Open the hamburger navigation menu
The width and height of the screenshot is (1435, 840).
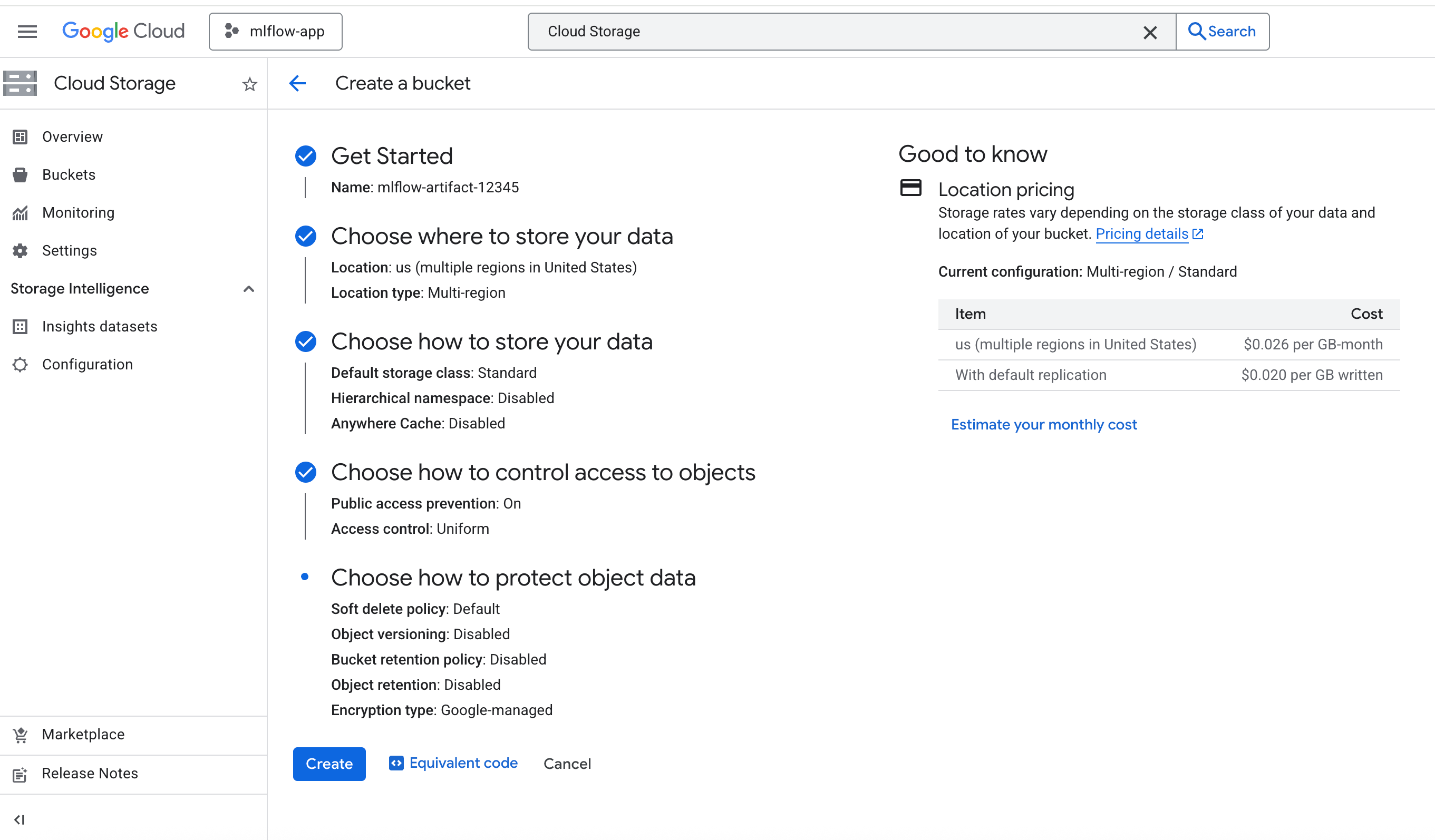pos(27,32)
